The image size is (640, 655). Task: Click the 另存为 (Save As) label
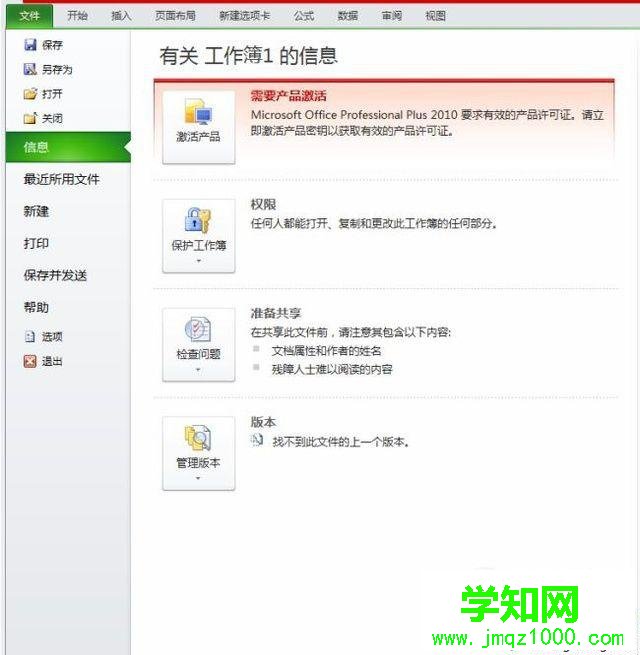click(x=57, y=69)
